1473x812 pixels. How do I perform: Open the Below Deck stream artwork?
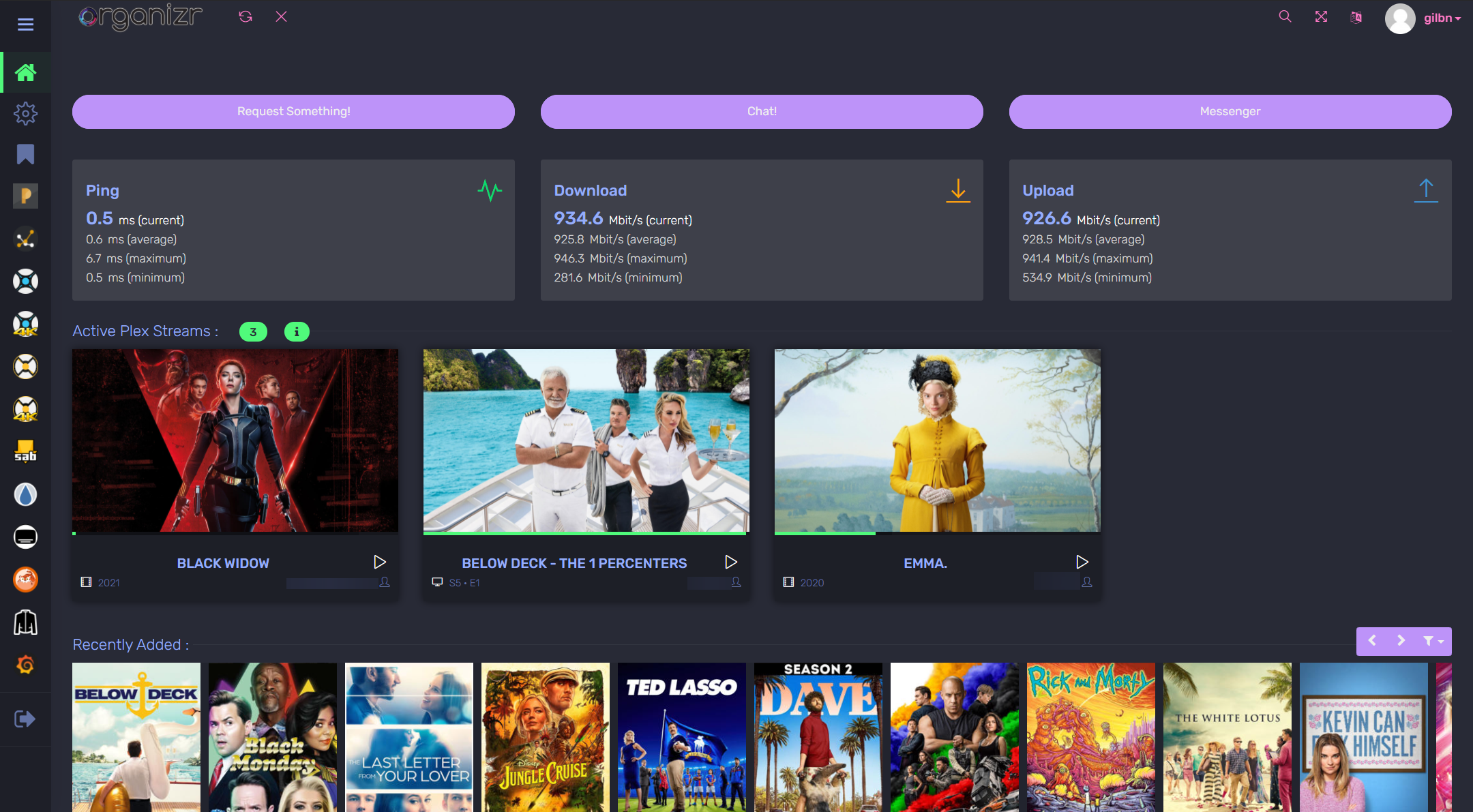point(586,440)
